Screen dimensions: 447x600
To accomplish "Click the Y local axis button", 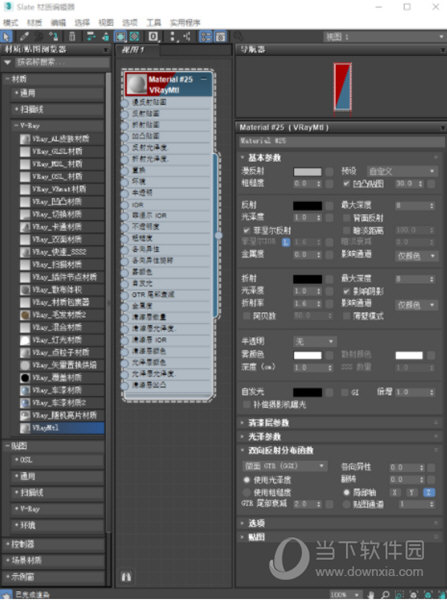I will click(412, 492).
